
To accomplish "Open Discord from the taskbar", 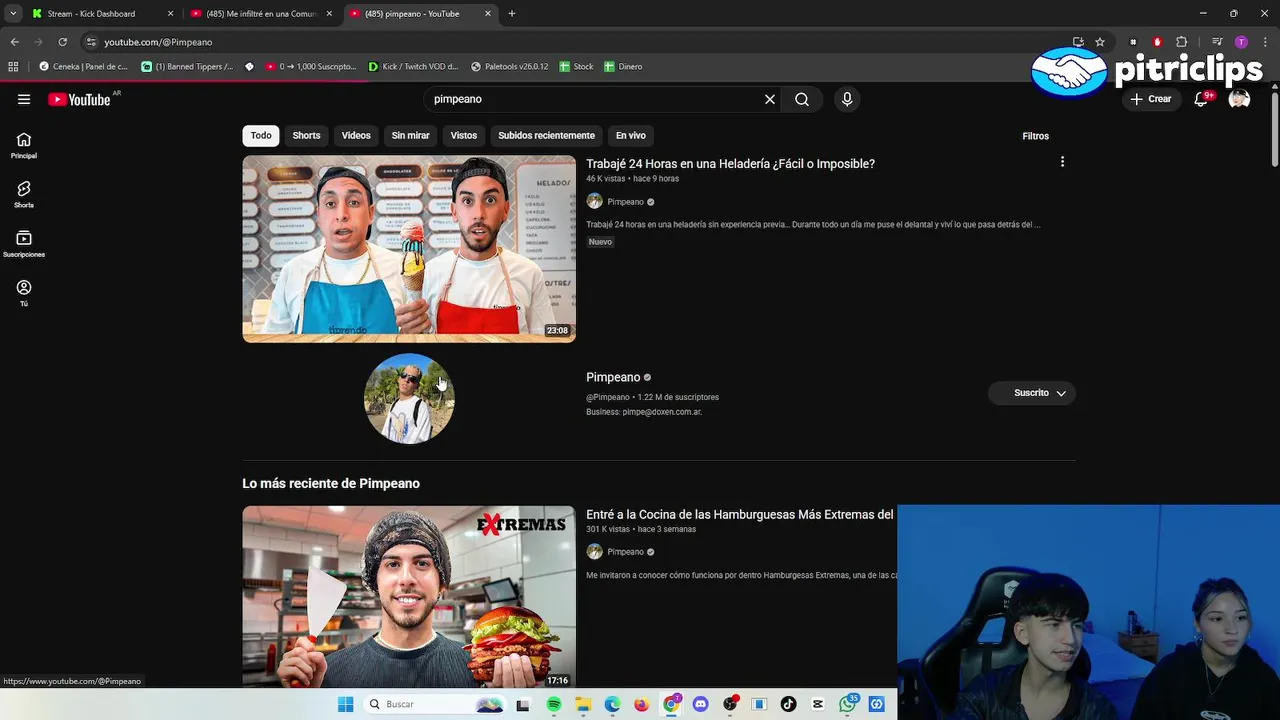I will pos(700,704).
